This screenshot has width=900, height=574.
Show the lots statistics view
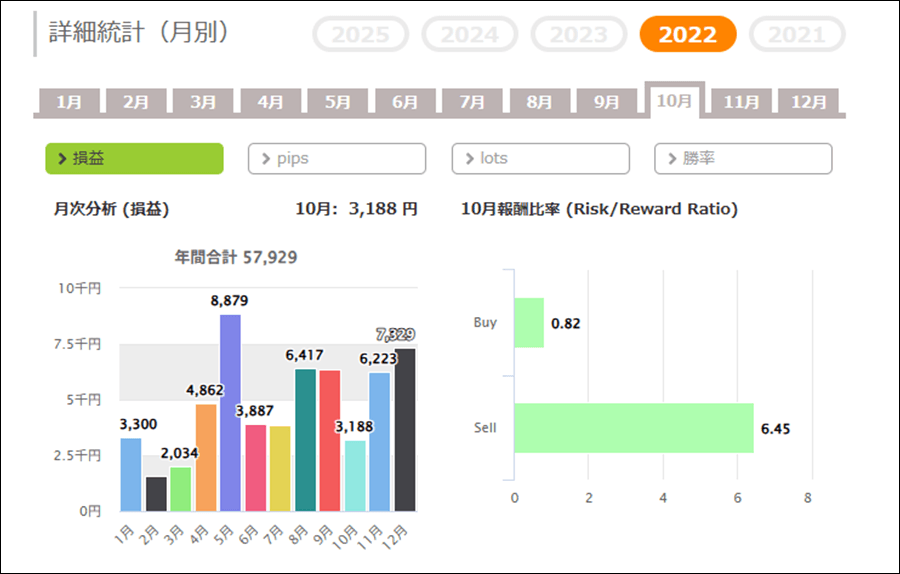click(540, 158)
